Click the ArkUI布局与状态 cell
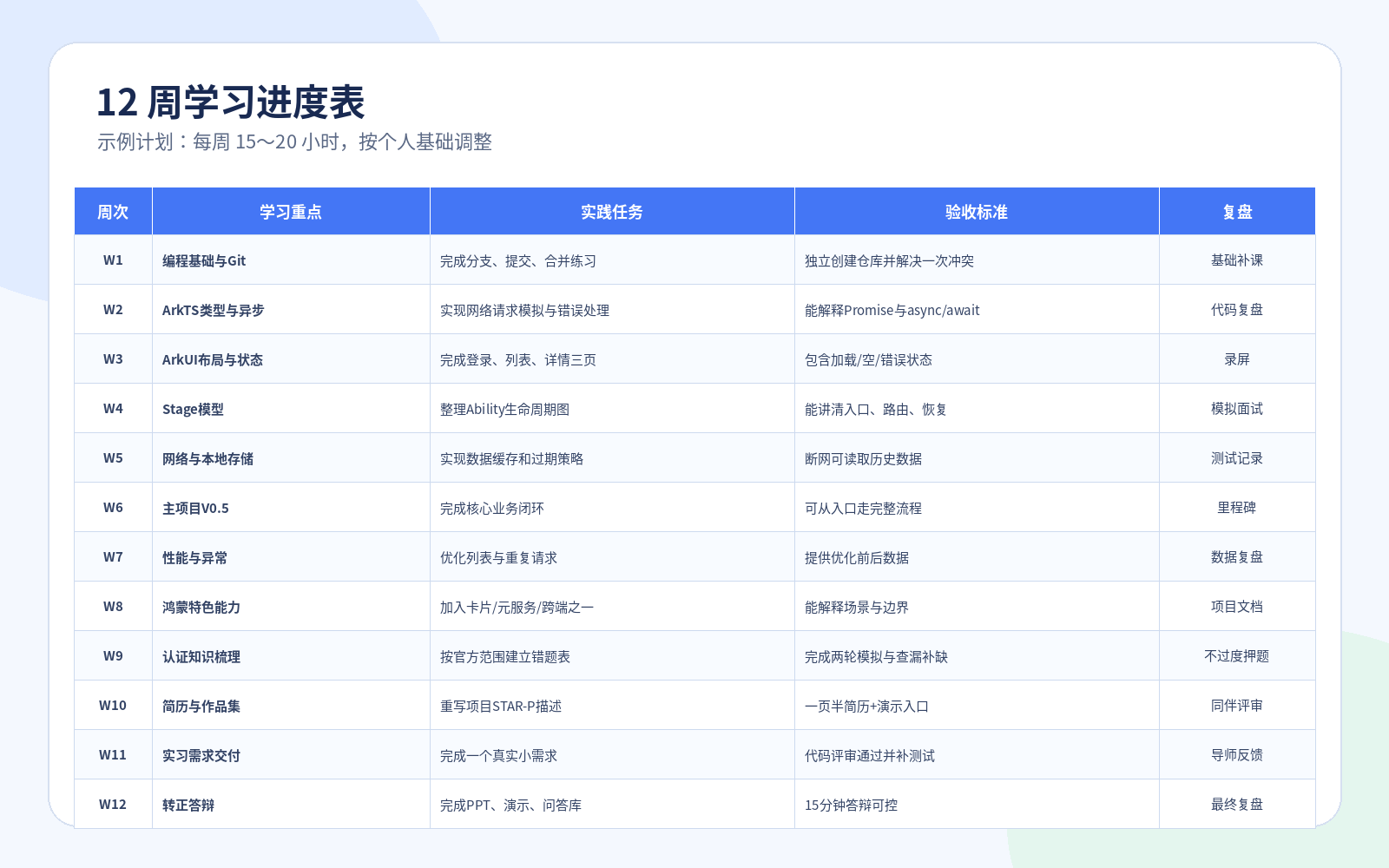Image resolution: width=1389 pixels, height=868 pixels. [291, 358]
